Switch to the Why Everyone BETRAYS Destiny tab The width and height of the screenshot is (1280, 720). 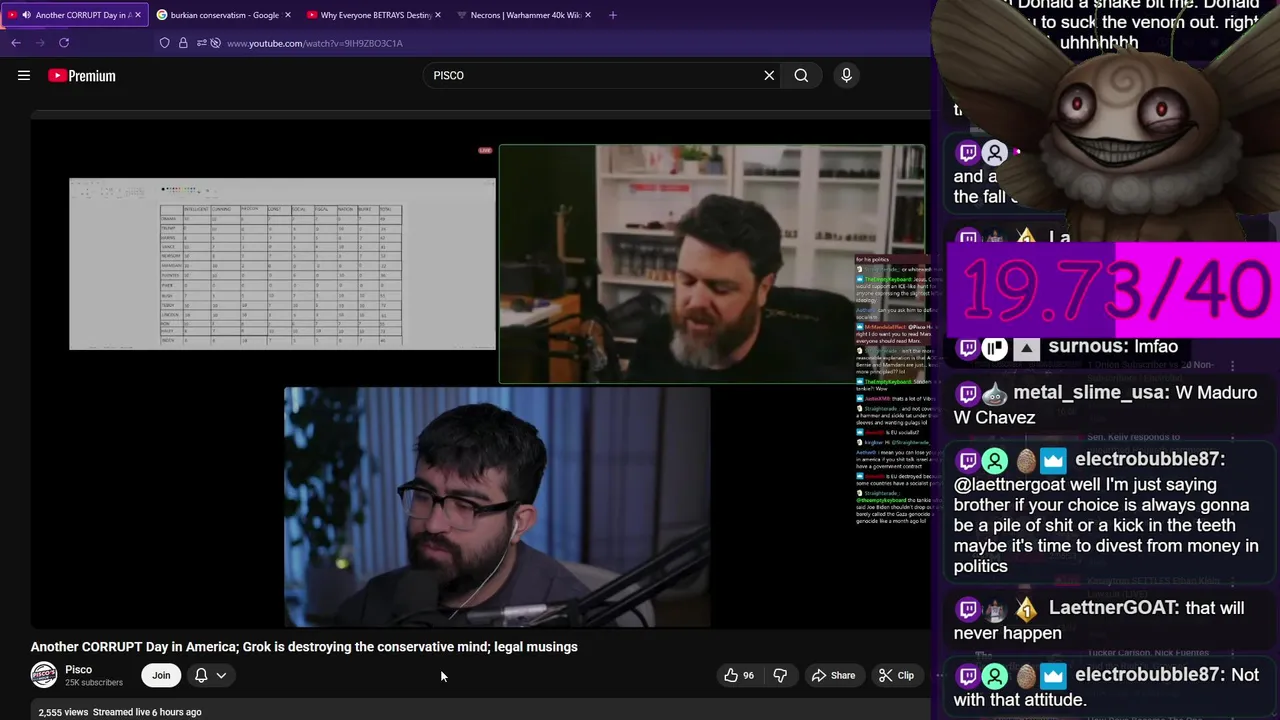(374, 15)
